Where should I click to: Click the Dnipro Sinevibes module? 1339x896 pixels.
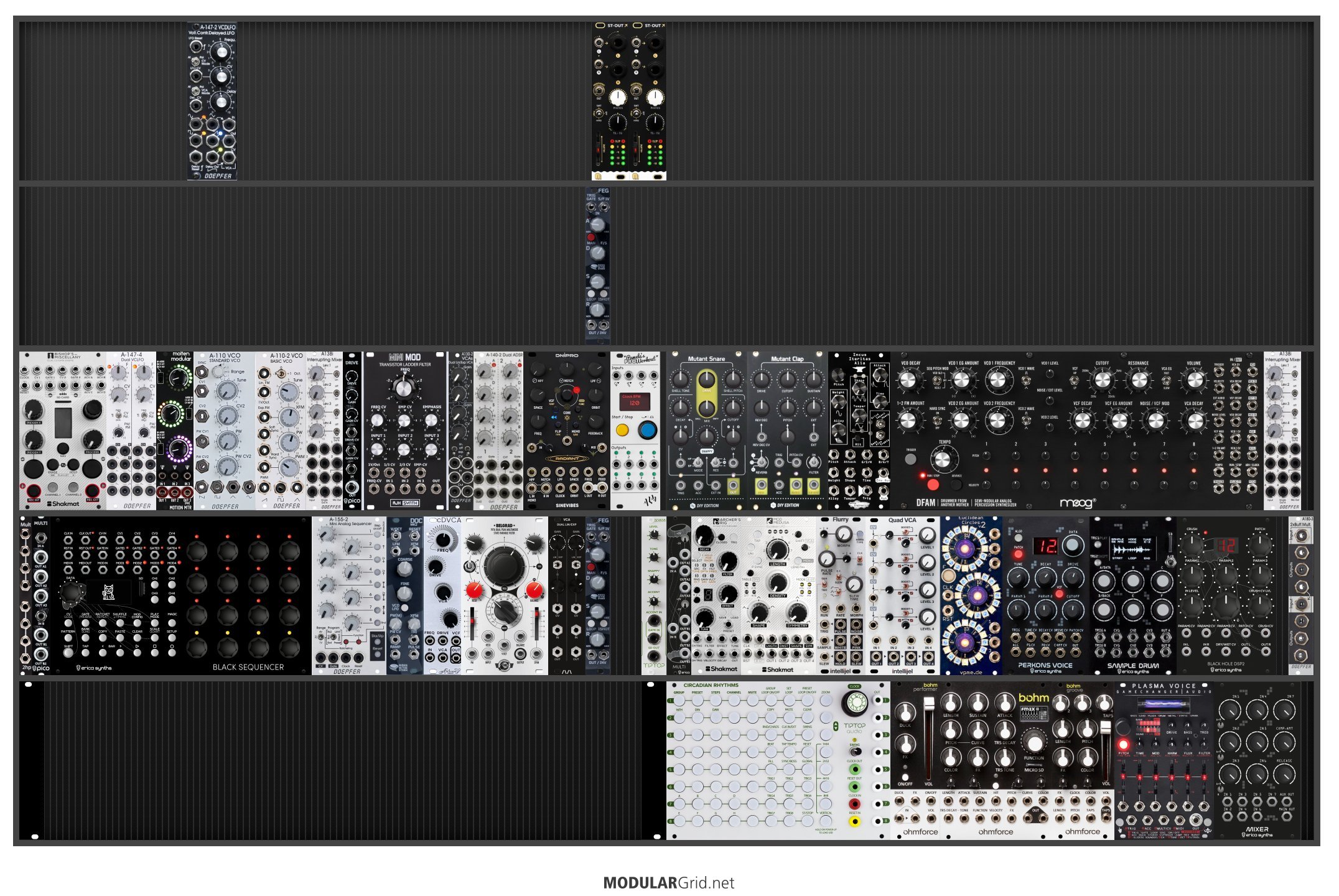[x=567, y=431]
